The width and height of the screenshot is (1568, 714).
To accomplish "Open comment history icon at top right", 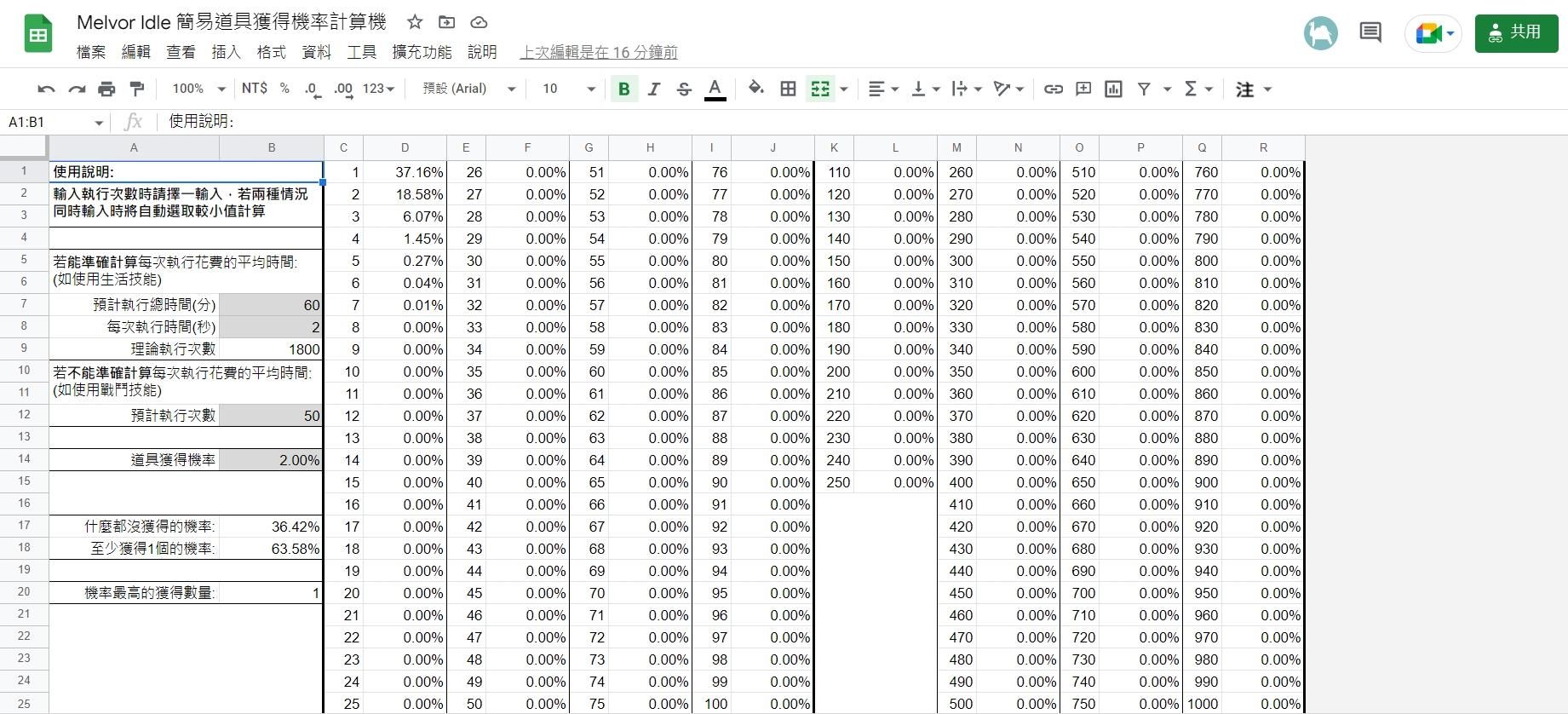I will 1370,33.
